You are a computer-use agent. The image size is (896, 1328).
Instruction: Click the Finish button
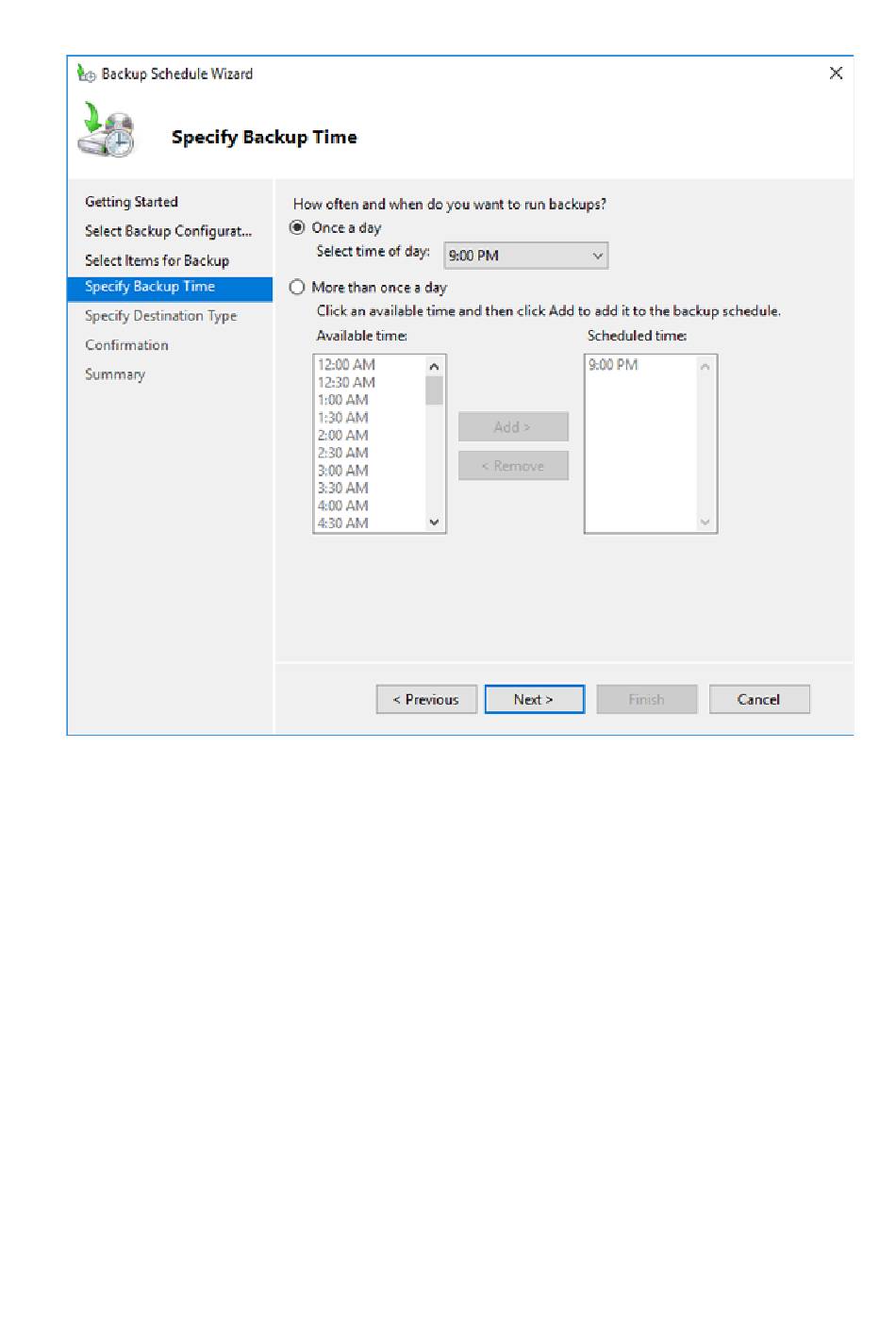click(647, 699)
